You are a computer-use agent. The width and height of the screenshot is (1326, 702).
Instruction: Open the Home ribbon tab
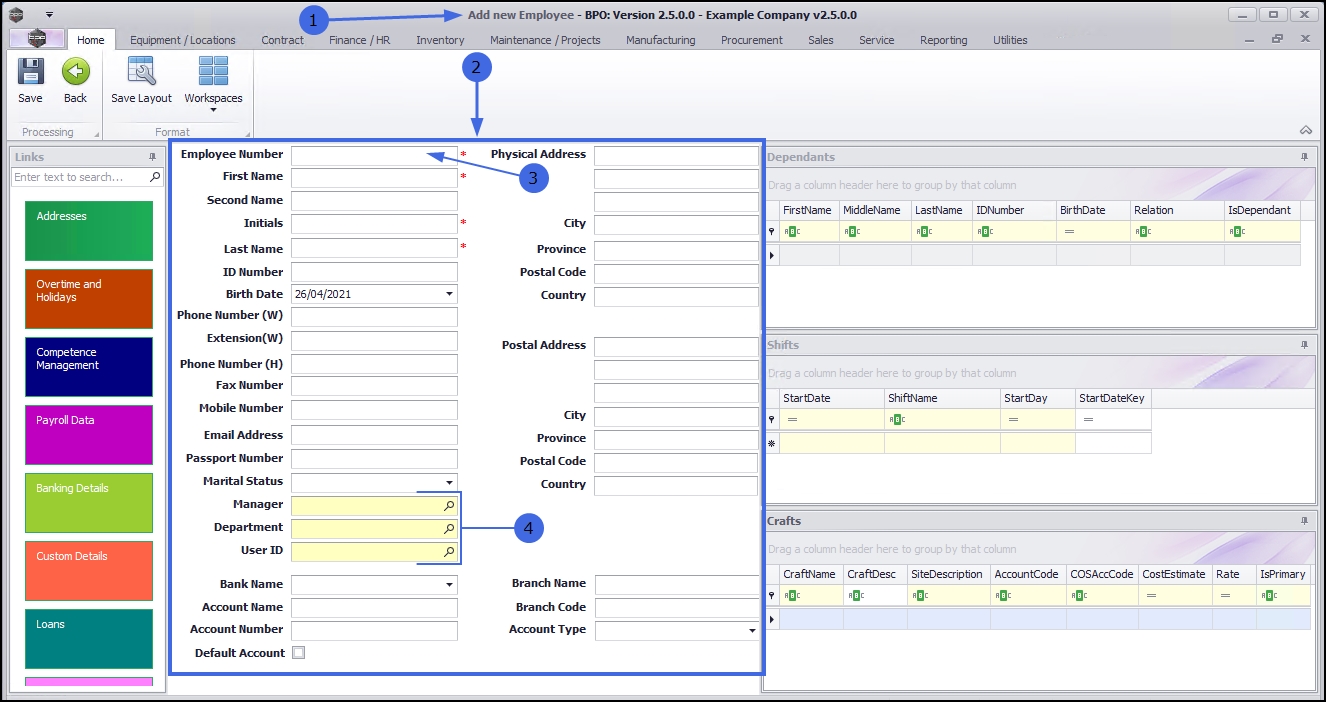pos(91,40)
